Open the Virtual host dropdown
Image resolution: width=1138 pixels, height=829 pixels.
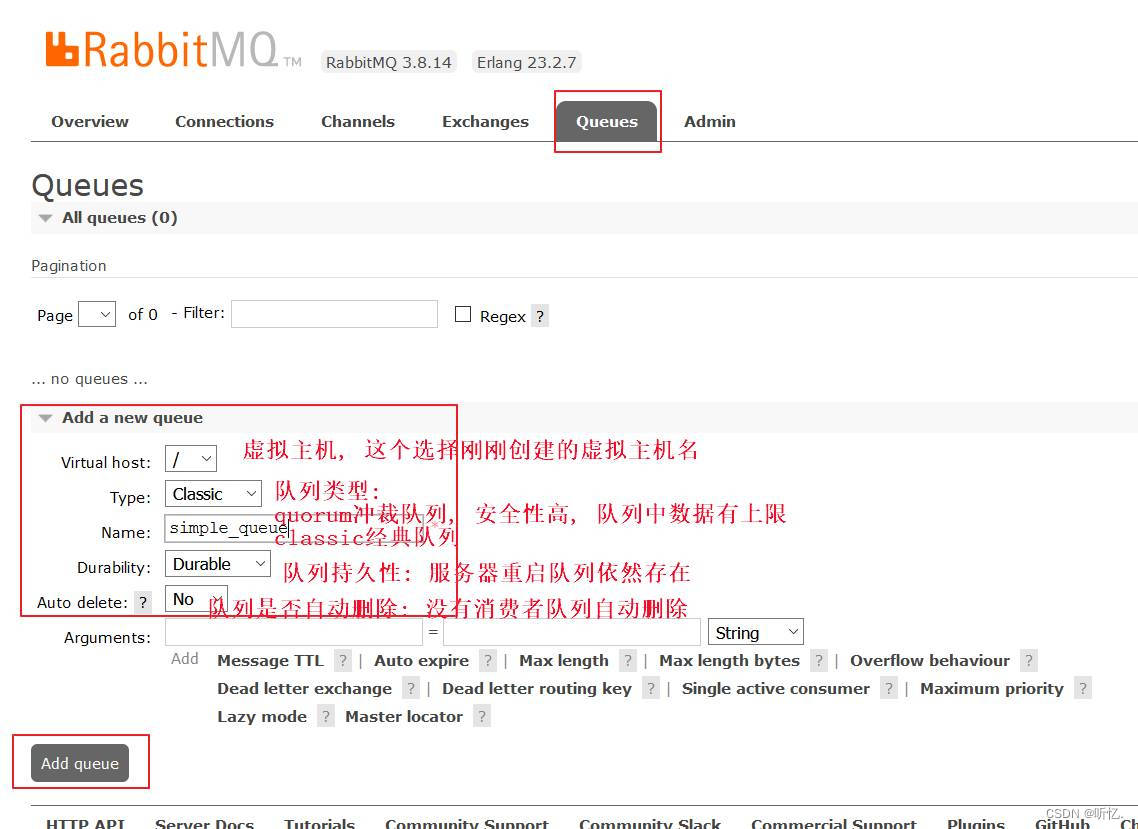point(190,458)
